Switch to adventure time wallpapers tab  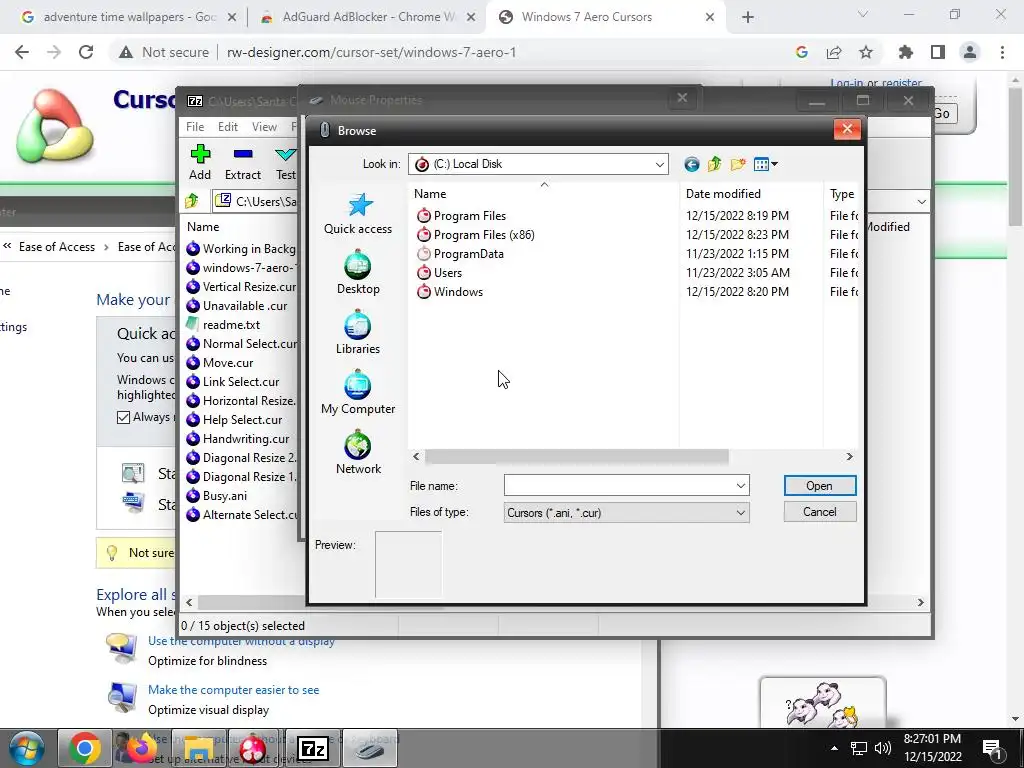pos(129,17)
